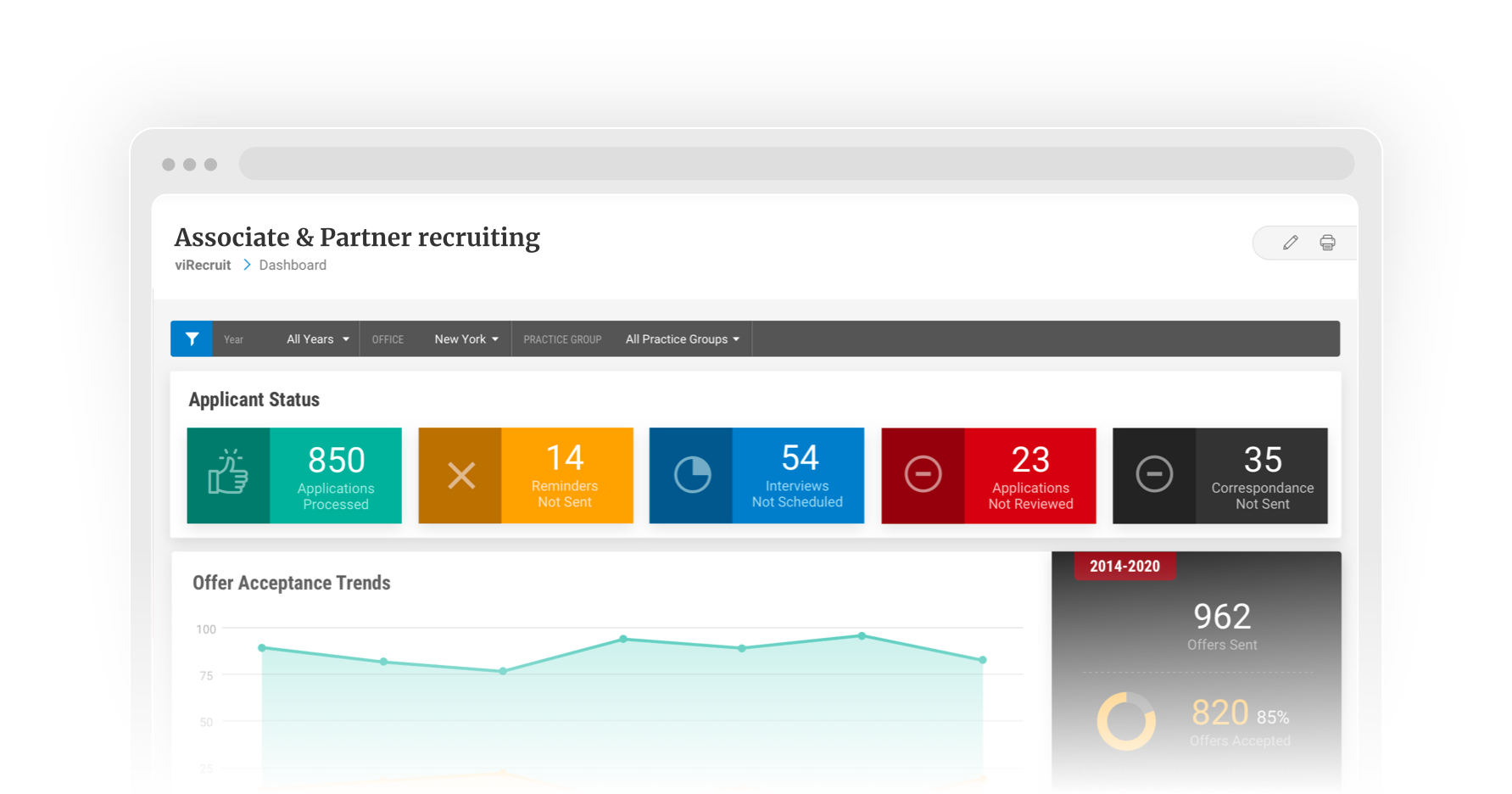Click the pencil edit icon
The width and height of the screenshot is (1512, 794).
[1290, 243]
